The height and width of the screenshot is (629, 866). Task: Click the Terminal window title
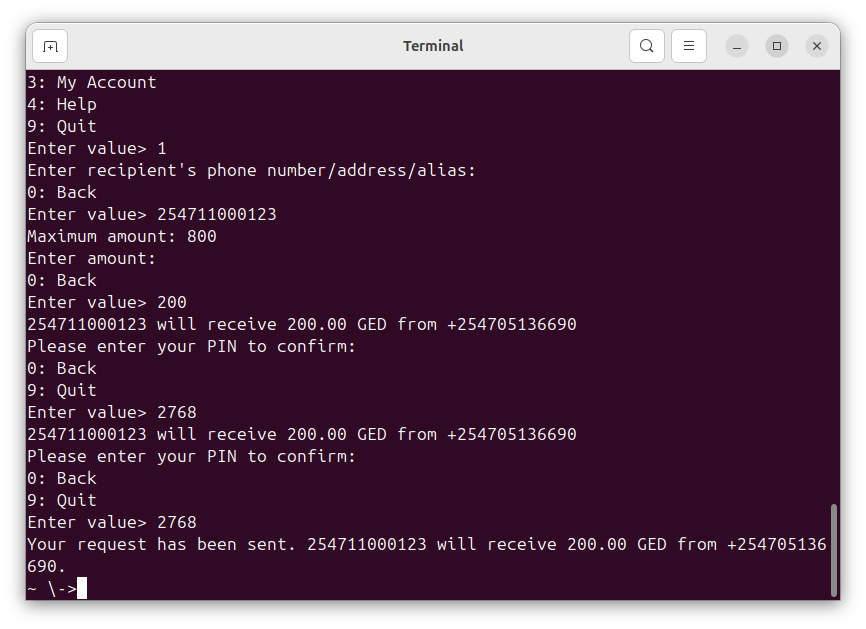click(433, 46)
